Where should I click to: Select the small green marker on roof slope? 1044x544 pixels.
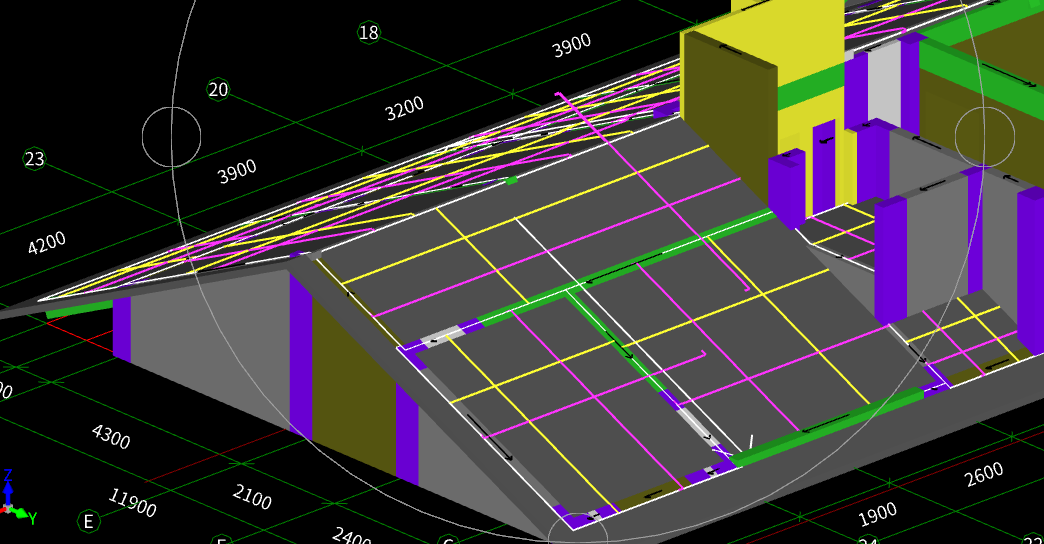pyautogui.click(x=511, y=180)
